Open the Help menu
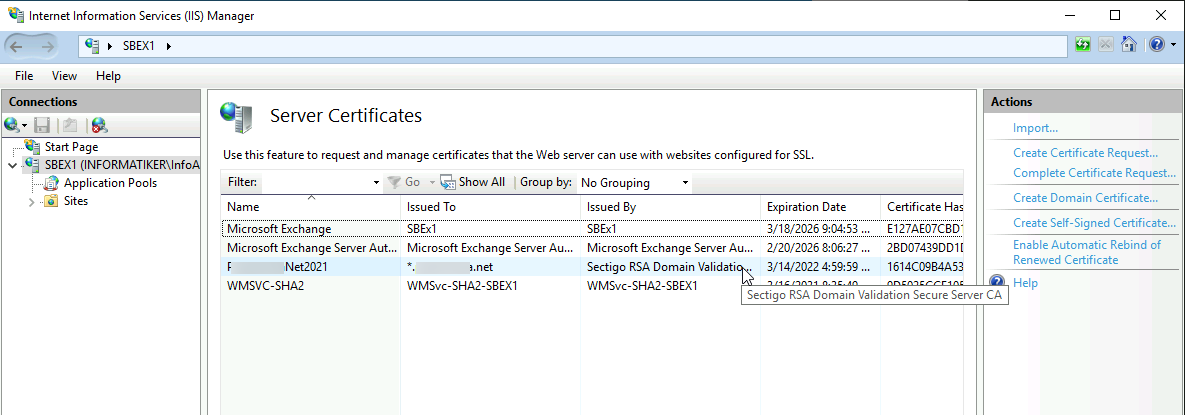Image resolution: width=1185 pixels, height=415 pixels. pos(108,76)
